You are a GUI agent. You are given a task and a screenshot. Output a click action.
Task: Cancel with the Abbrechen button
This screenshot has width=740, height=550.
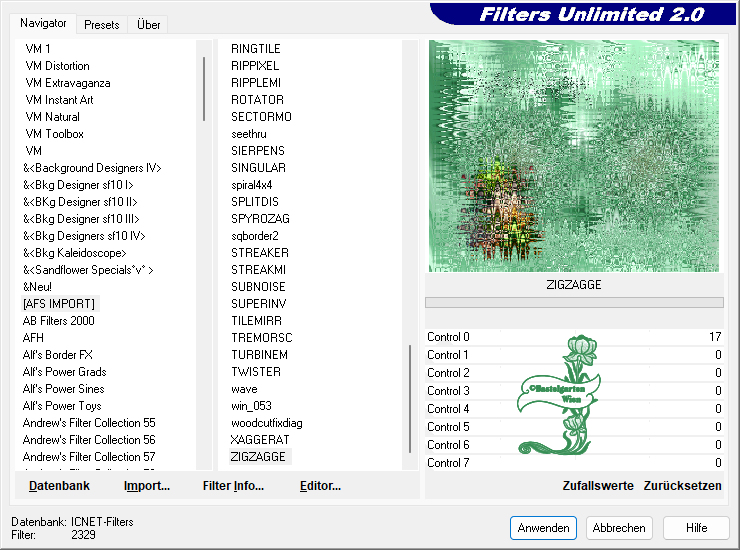coord(619,528)
